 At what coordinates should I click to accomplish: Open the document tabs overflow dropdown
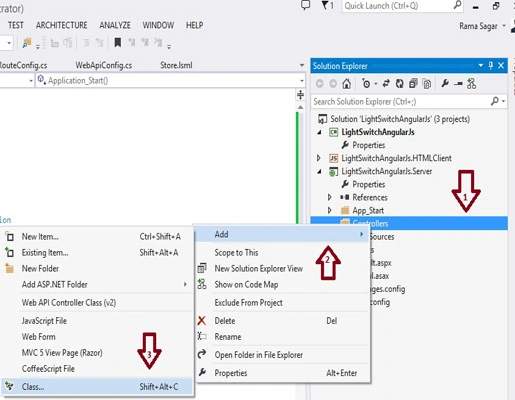click(x=302, y=65)
